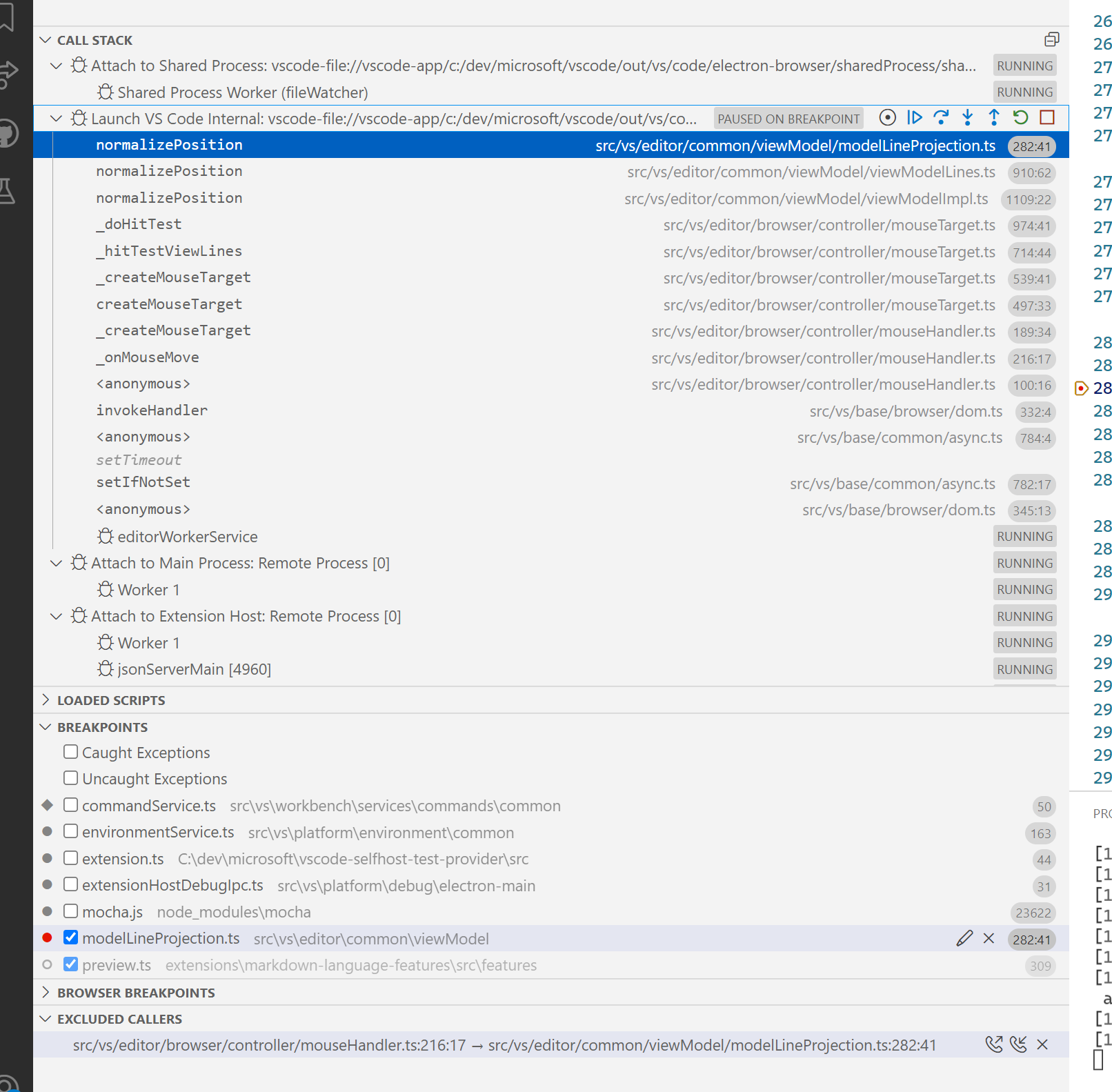Select the setIfNotSet stack frame
Viewport: 1112px width, 1092px height.
(x=550, y=484)
